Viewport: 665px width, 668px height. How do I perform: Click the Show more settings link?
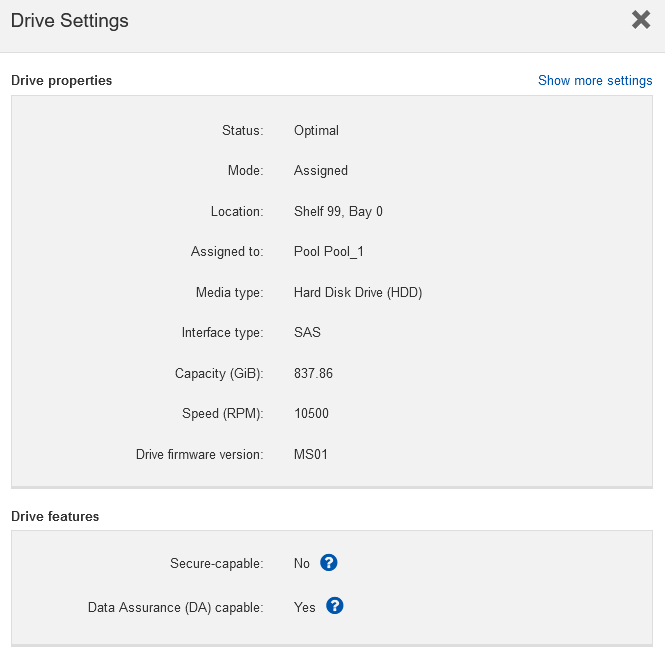click(x=595, y=81)
